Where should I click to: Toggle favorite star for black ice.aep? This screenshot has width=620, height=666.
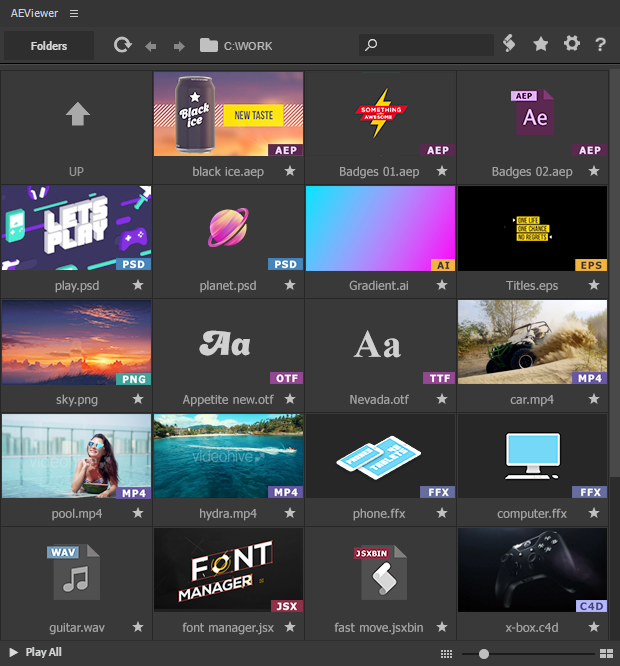point(290,171)
